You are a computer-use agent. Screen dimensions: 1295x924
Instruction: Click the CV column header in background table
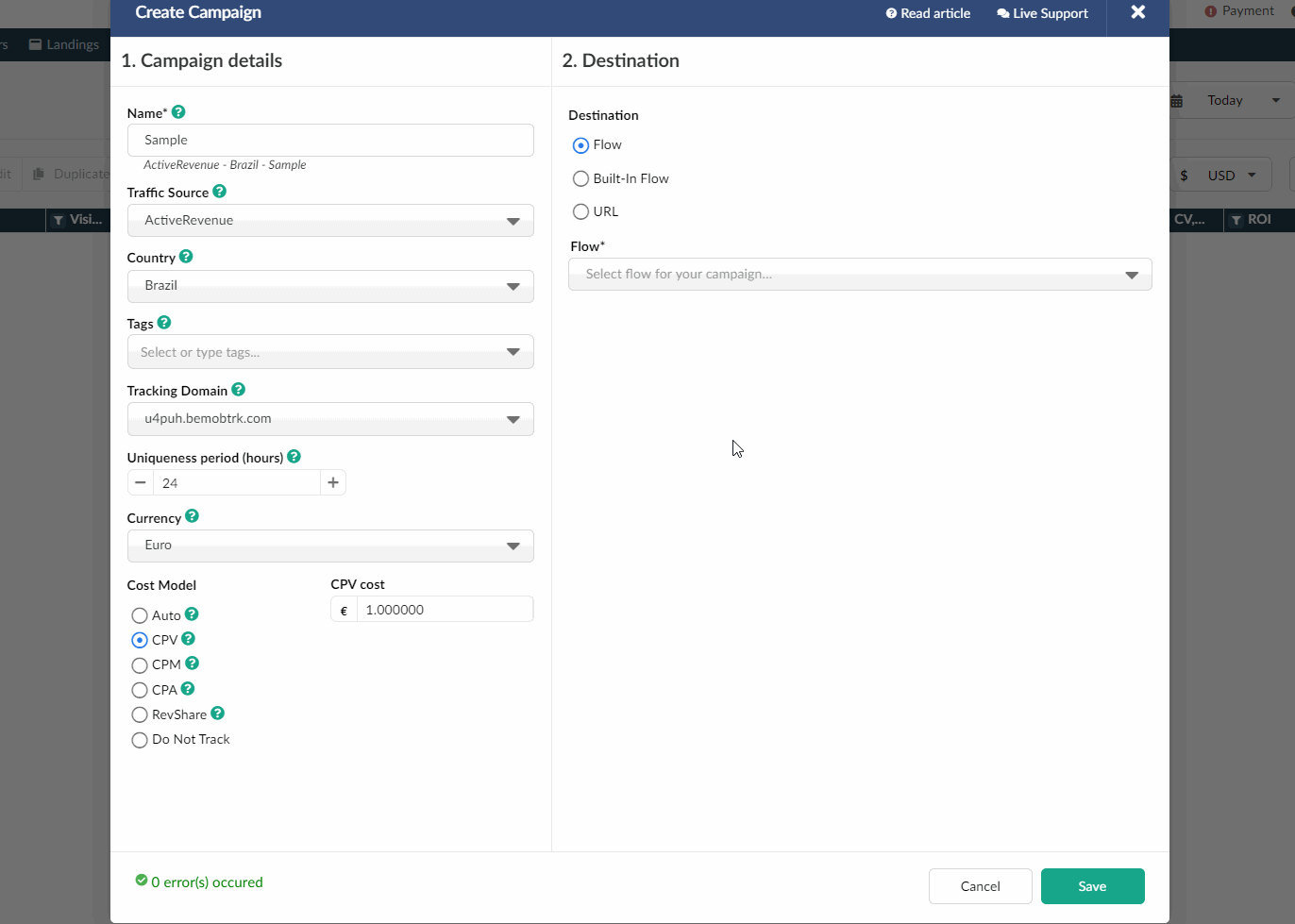tap(1189, 219)
